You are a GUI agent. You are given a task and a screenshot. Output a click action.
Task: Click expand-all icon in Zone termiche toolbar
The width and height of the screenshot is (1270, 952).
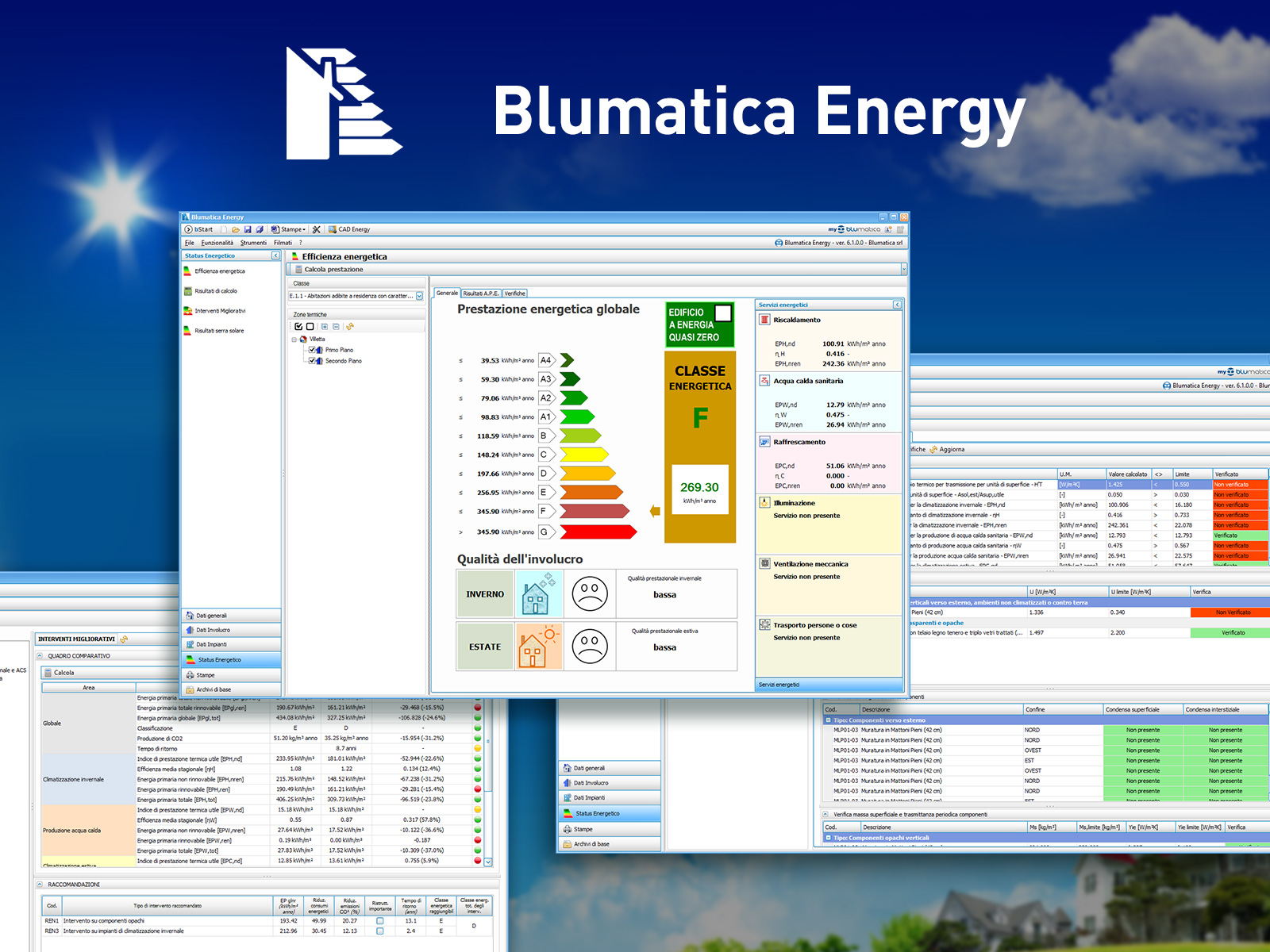(x=324, y=326)
